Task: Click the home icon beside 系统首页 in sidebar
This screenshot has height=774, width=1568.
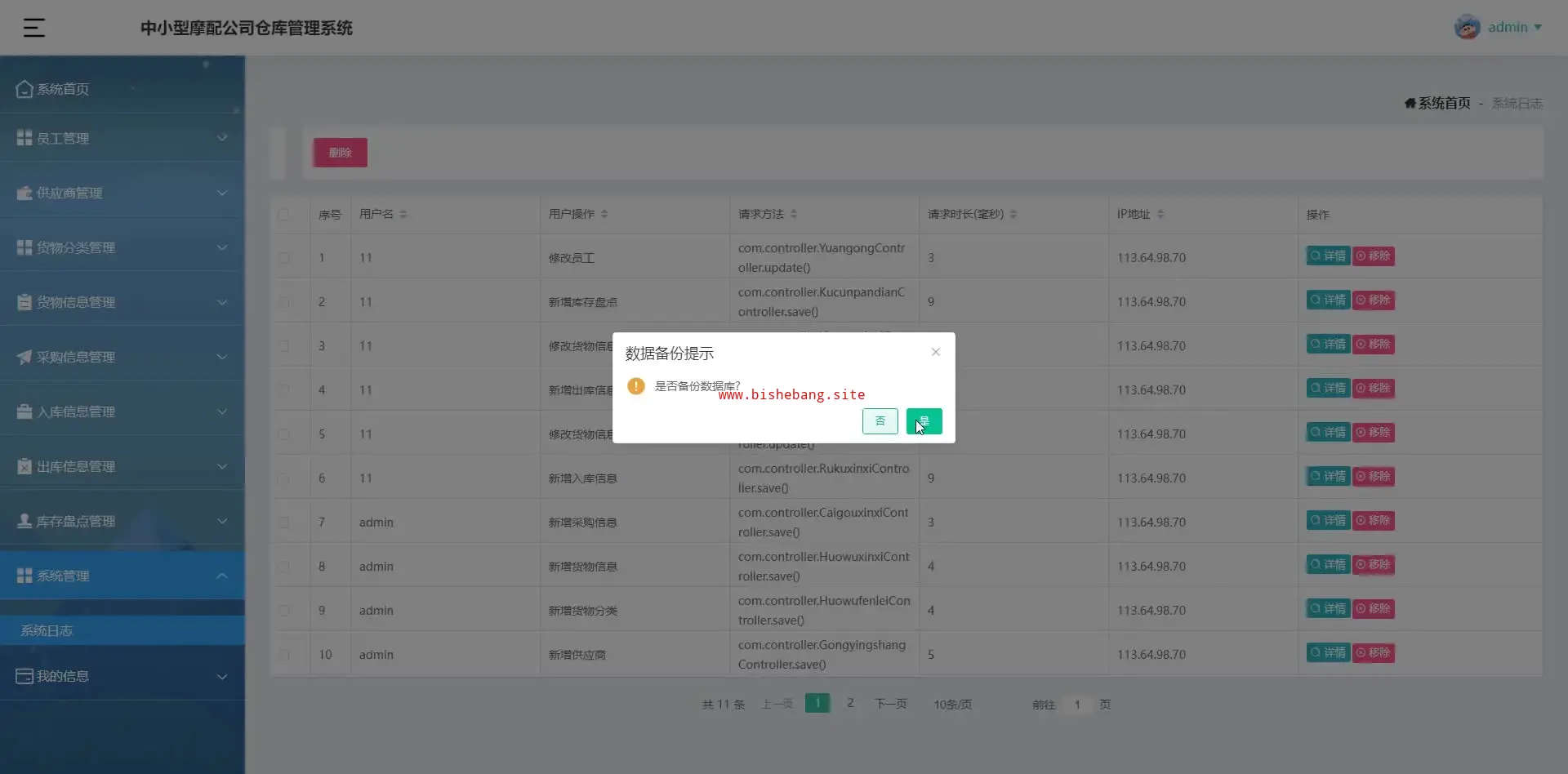Action: point(24,88)
